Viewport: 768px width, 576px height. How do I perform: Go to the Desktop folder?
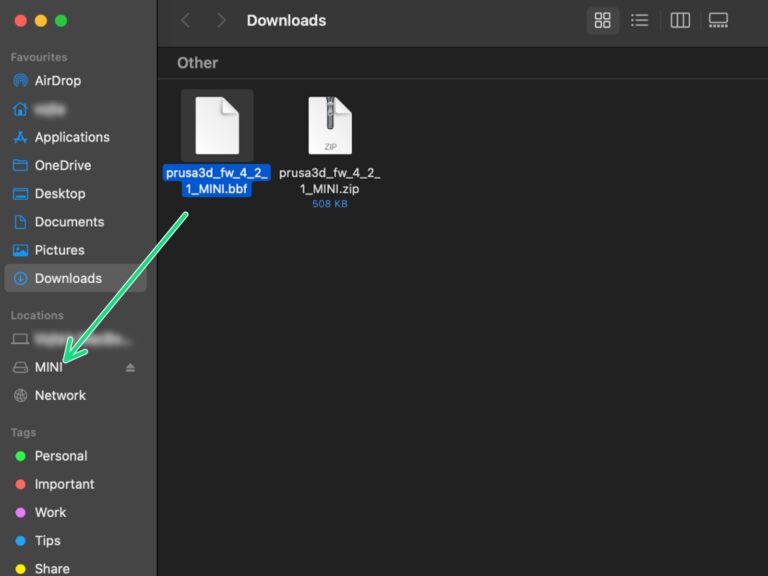(60, 193)
